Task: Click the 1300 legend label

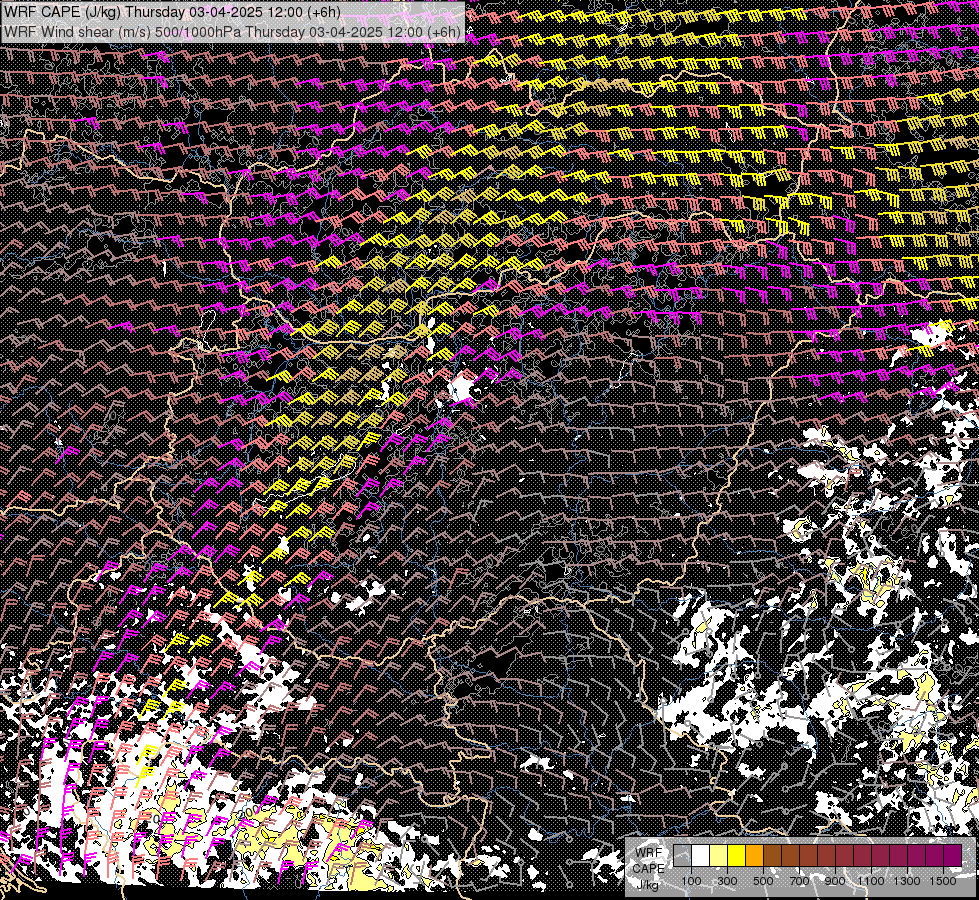Action: pos(907,881)
